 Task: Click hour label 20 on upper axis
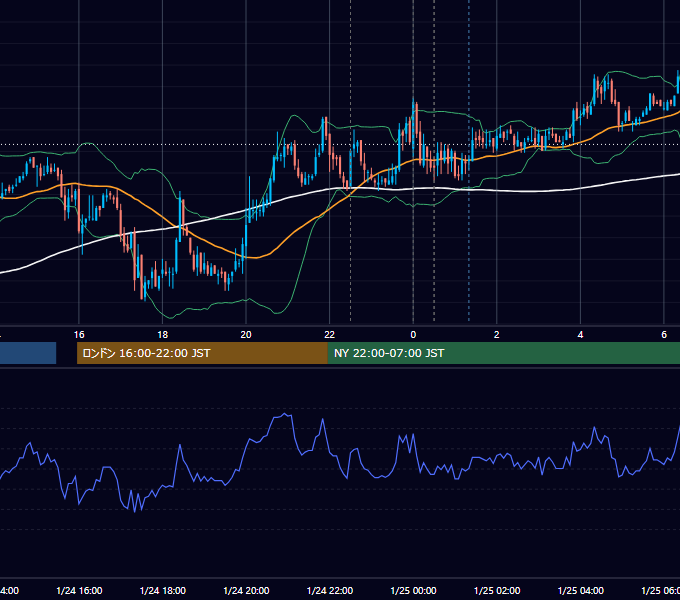pos(246,334)
